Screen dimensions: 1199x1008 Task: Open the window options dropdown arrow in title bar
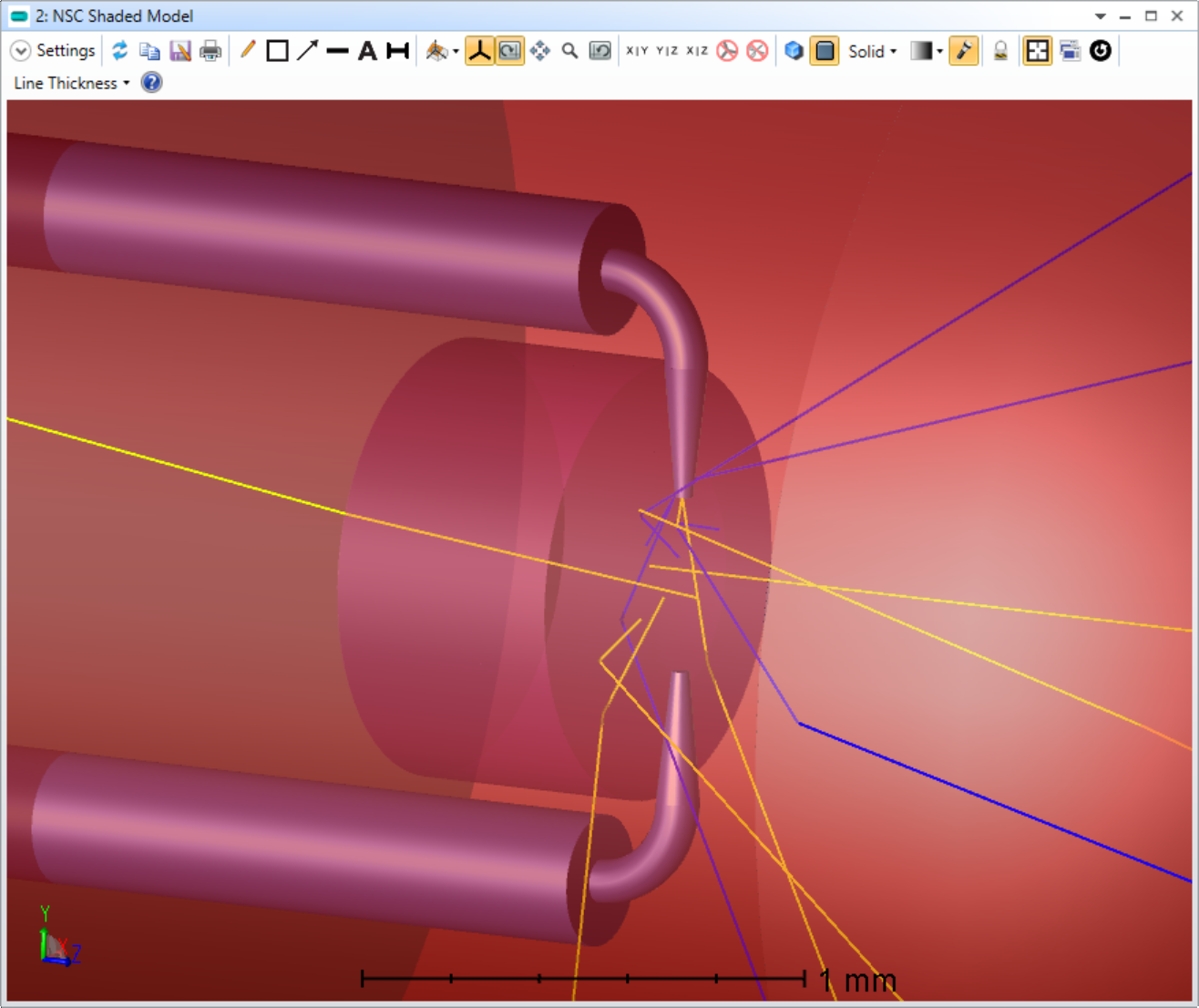pos(1101,16)
